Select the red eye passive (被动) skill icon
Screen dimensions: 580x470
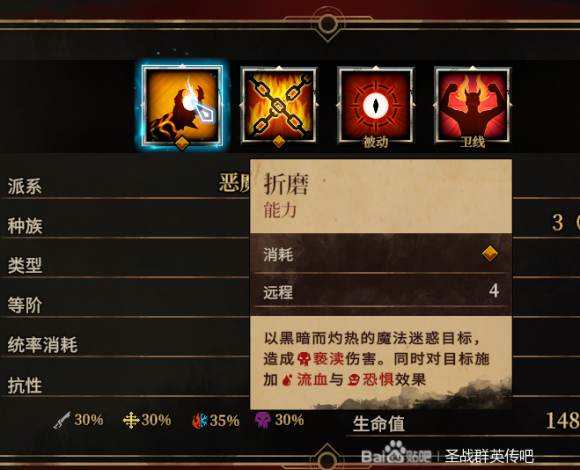tap(375, 105)
